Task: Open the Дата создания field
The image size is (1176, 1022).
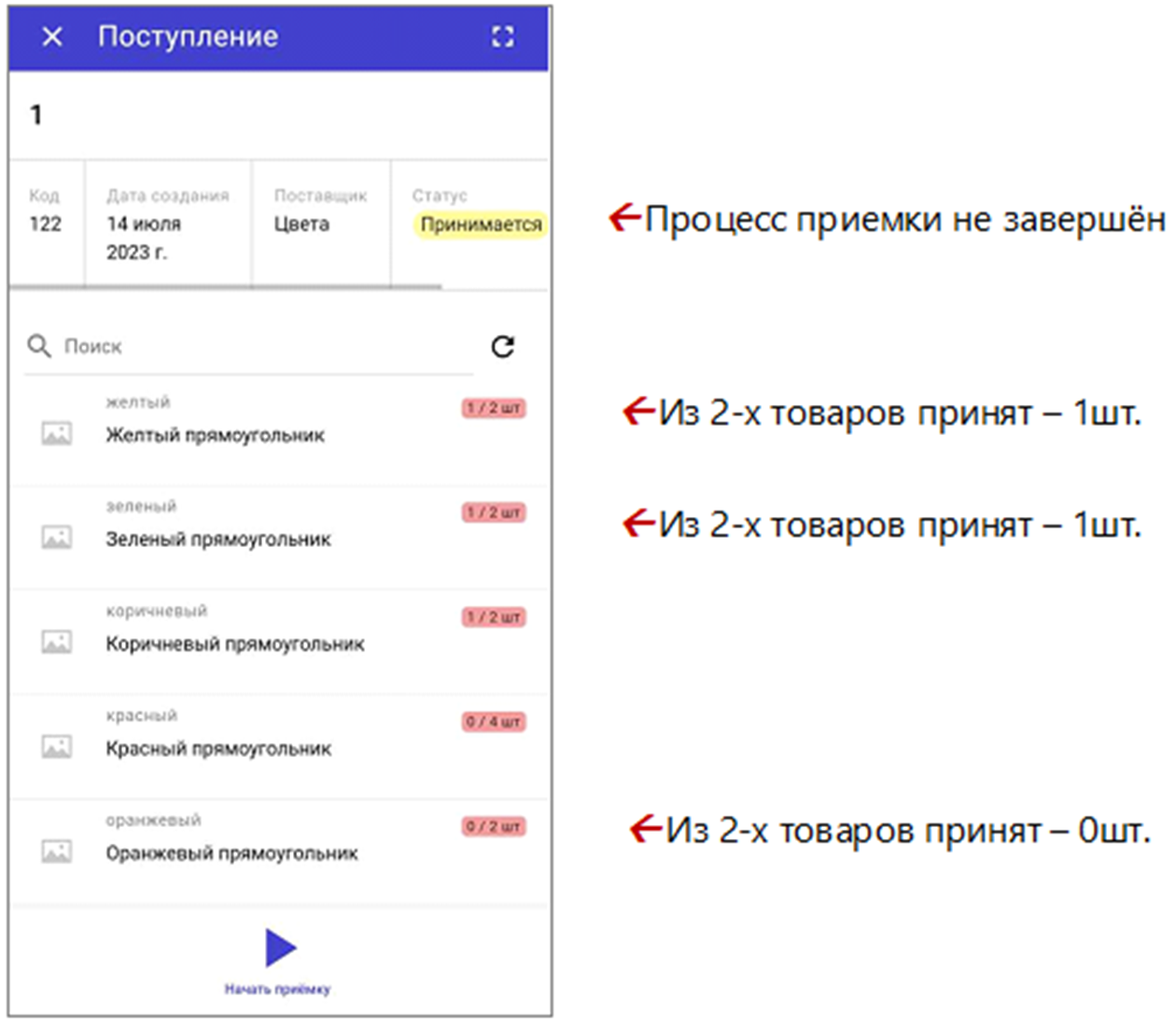Action: pos(168,224)
